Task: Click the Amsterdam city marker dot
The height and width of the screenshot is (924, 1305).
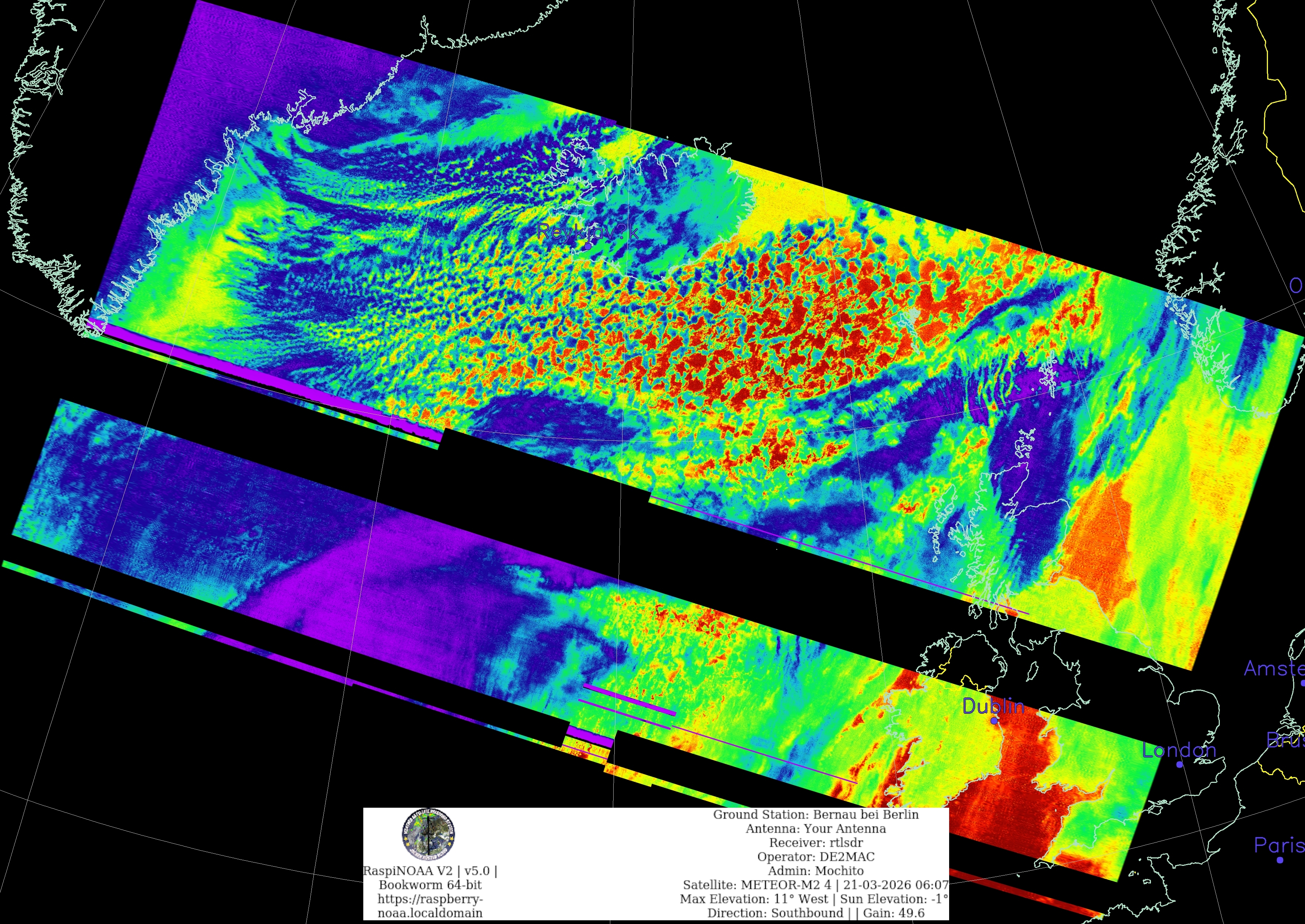Action: [x=1302, y=683]
